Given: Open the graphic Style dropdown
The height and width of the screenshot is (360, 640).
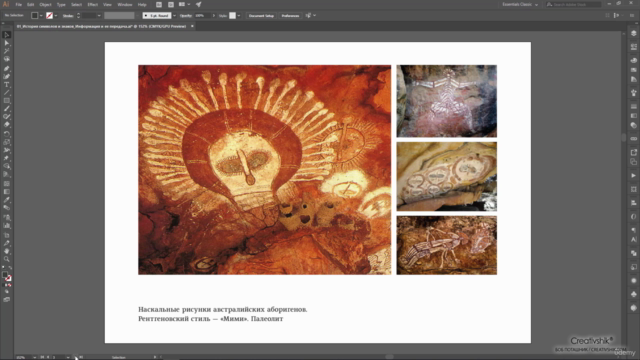Looking at the screenshot, I should (x=239, y=16).
